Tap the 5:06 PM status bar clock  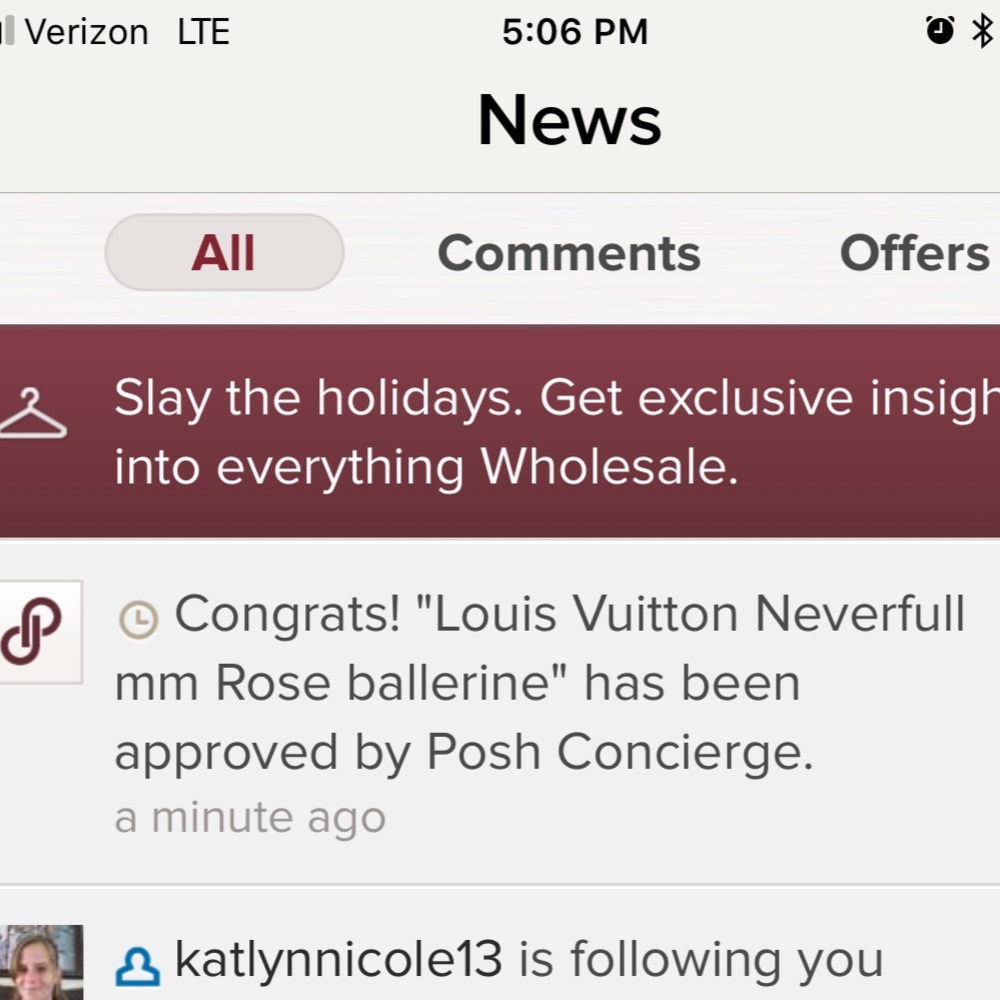pyautogui.click(x=574, y=32)
